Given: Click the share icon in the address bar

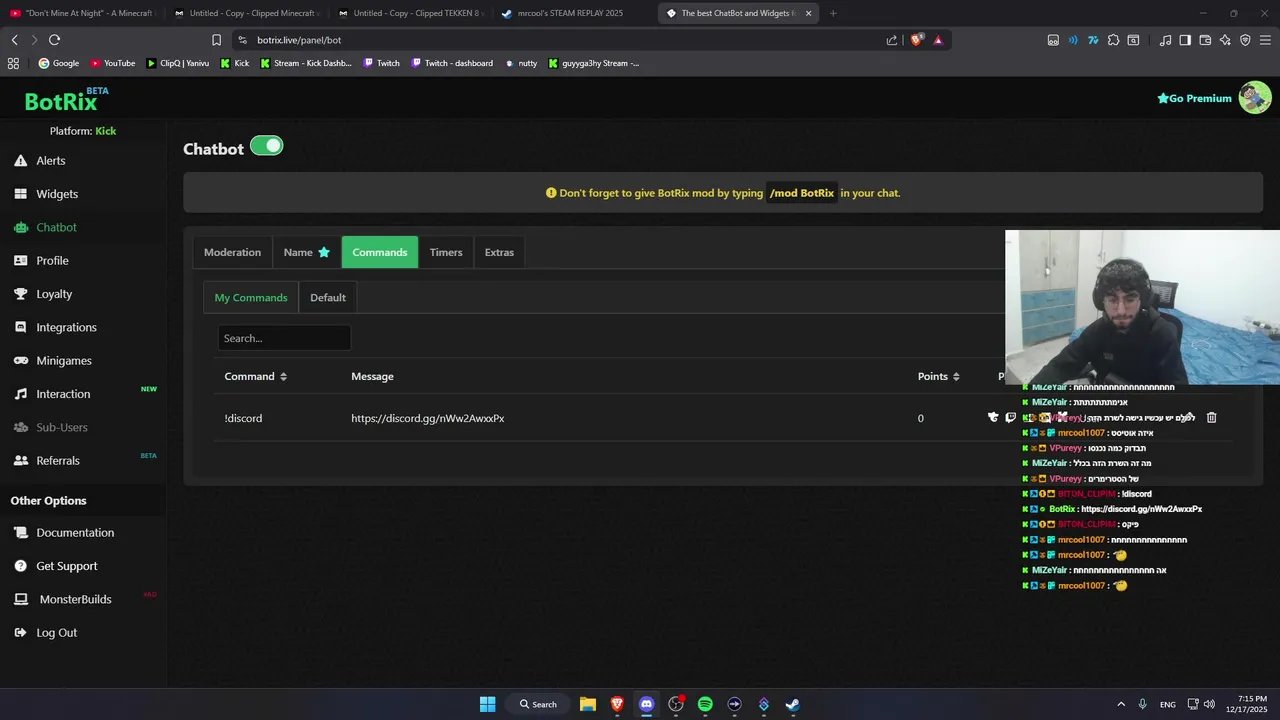Looking at the screenshot, I should point(892,40).
